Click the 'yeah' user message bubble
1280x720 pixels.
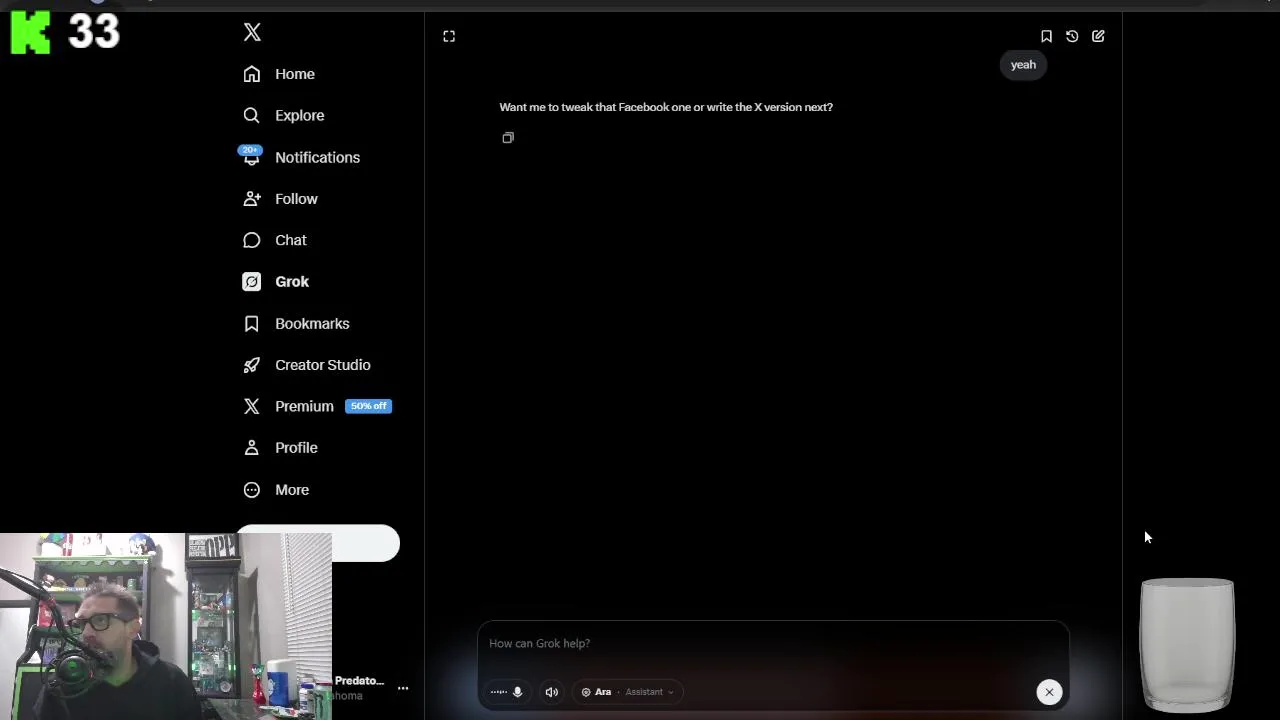[x=1023, y=65]
